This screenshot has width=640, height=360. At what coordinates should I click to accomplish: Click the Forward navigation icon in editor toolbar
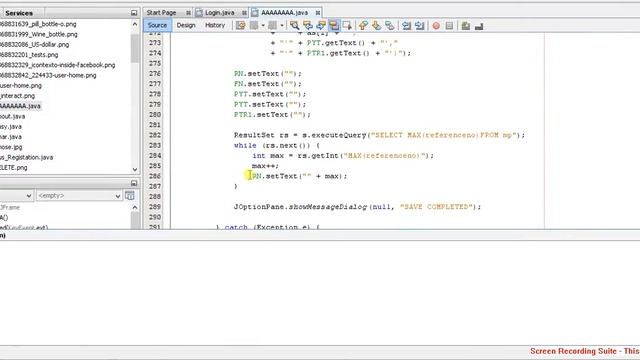click(x=272, y=26)
